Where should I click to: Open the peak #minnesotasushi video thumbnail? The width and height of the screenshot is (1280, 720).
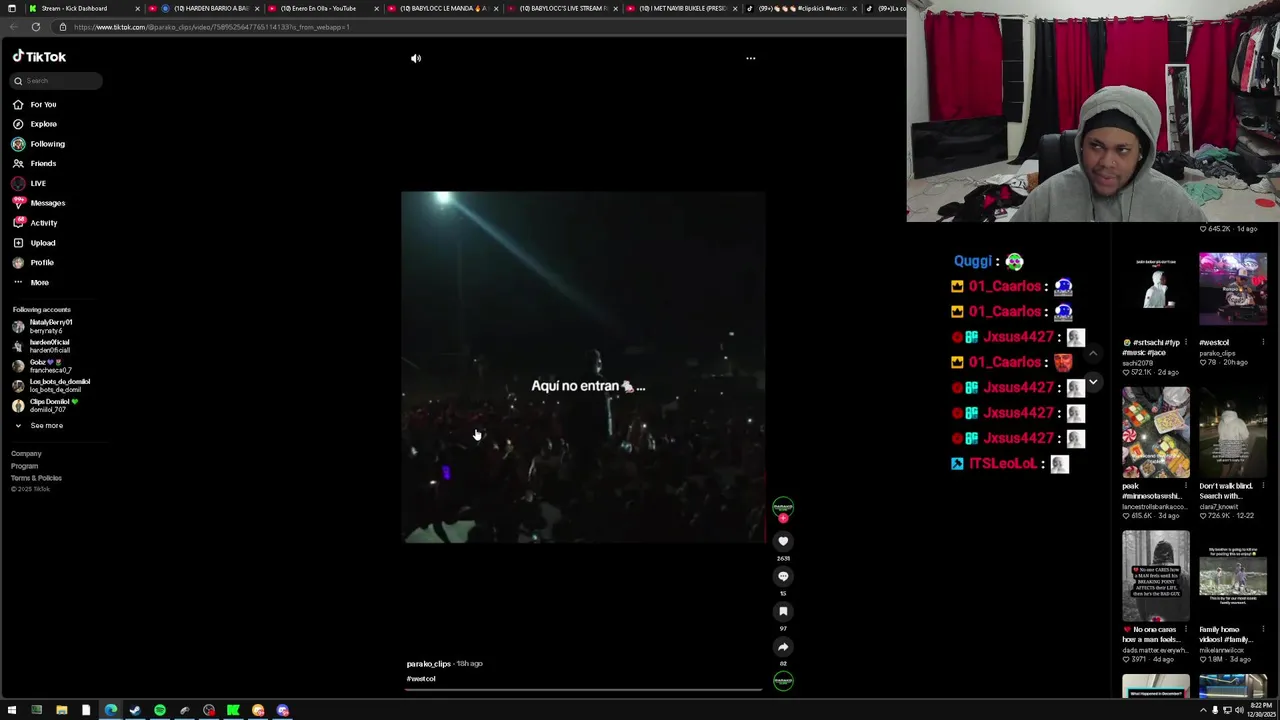click(1156, 433)
